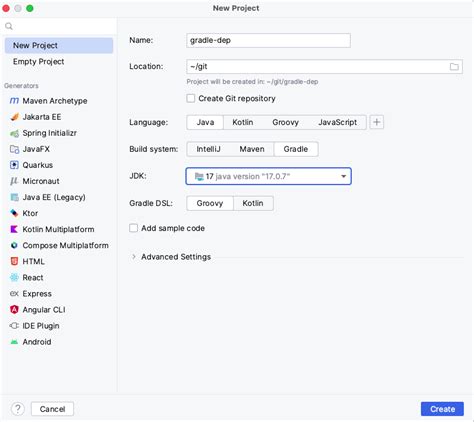Click the Spring Initializr icon

click(x=14, y=133)
